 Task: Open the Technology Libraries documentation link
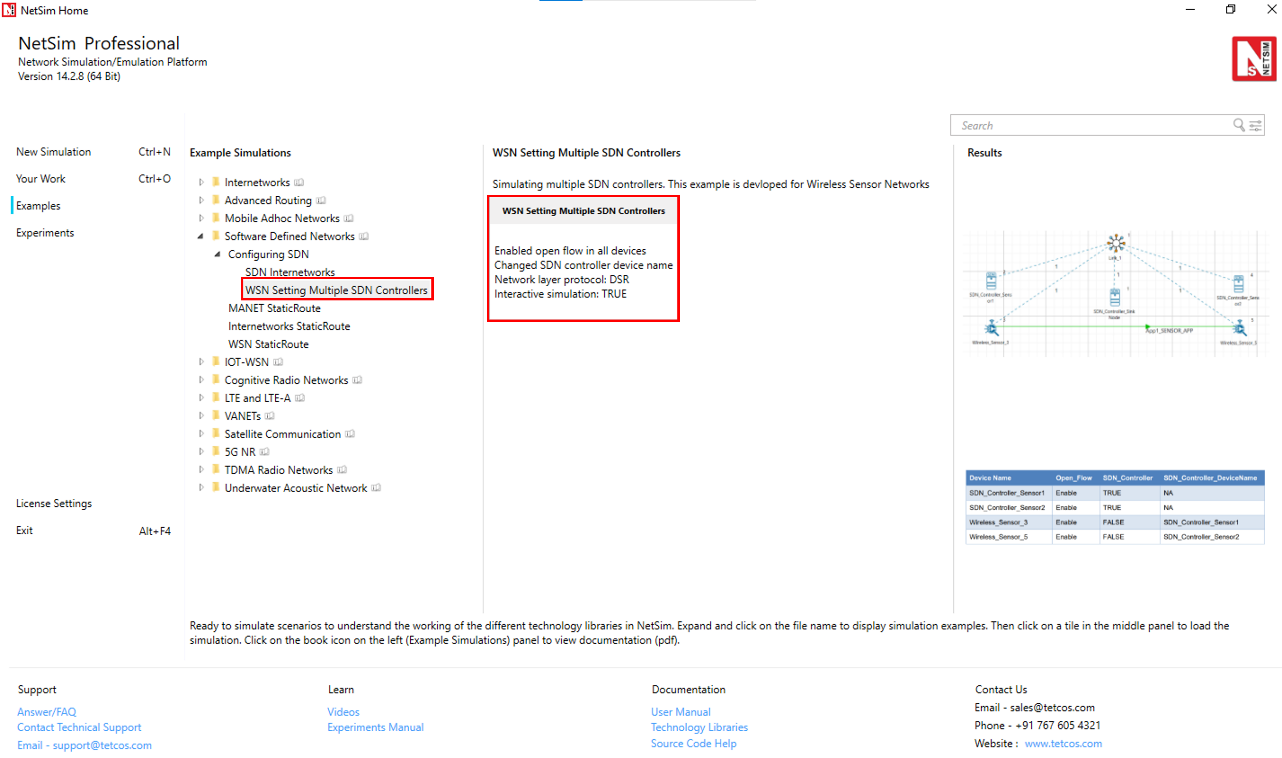point(699,728)
